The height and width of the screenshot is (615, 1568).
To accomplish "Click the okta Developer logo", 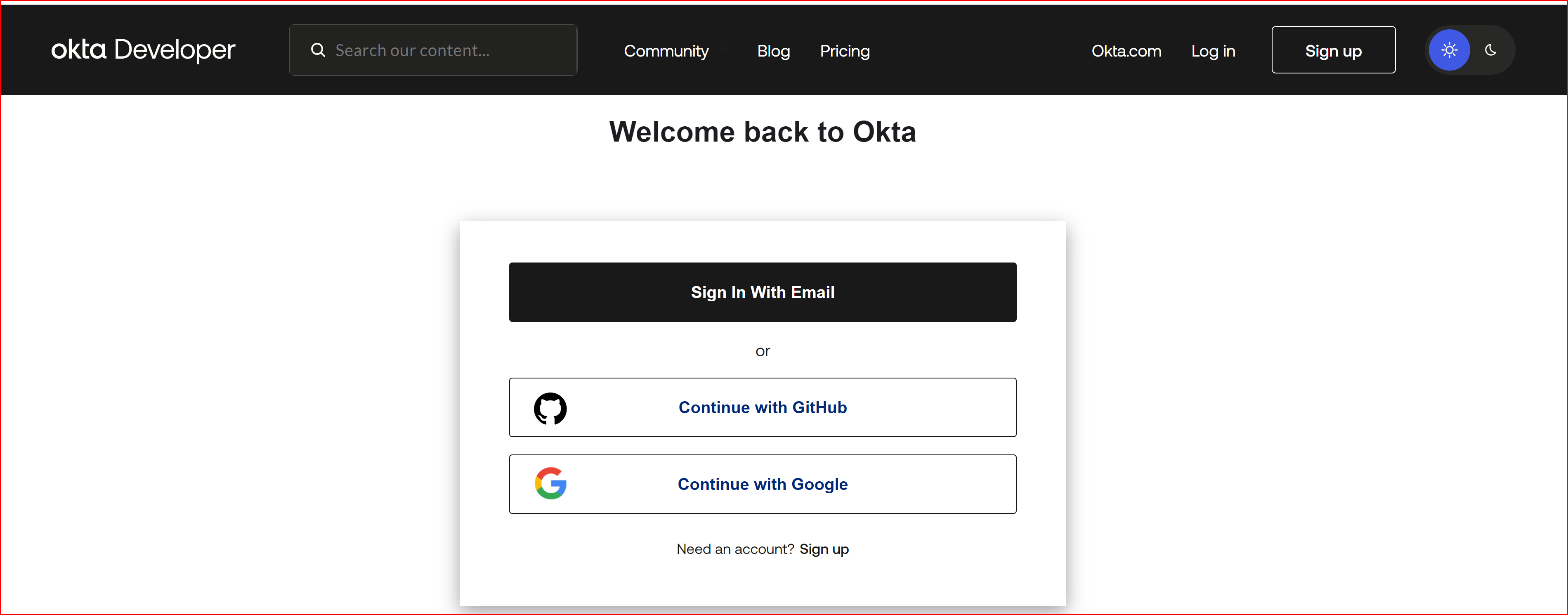I will (143, 50).
